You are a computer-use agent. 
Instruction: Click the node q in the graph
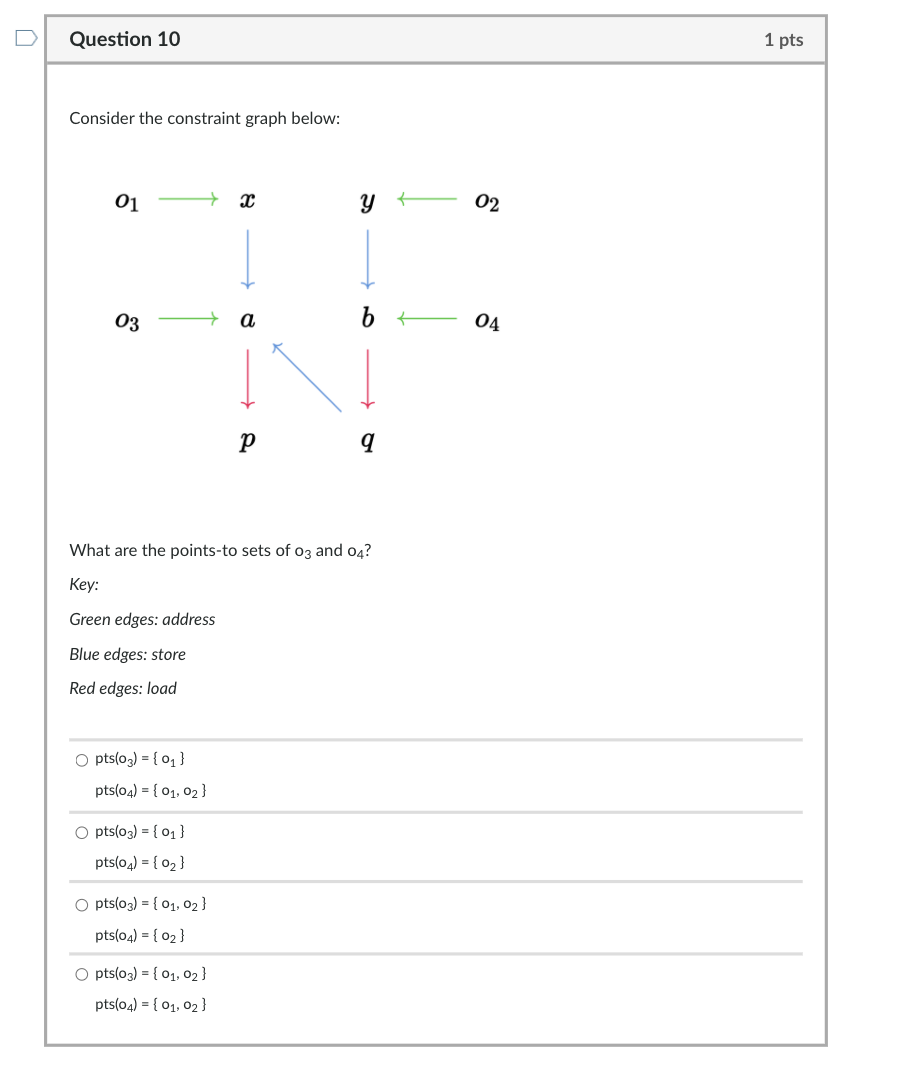(x=366, y=440)
